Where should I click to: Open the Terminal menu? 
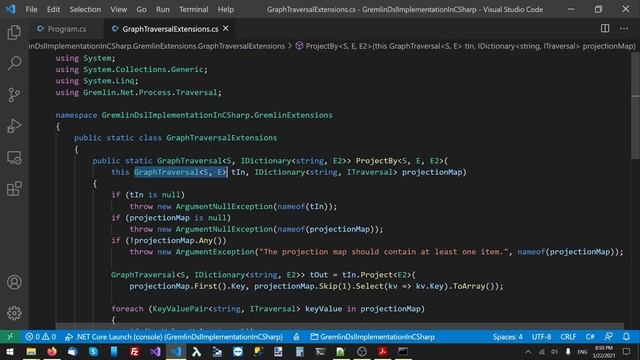[x=193, y=9]
